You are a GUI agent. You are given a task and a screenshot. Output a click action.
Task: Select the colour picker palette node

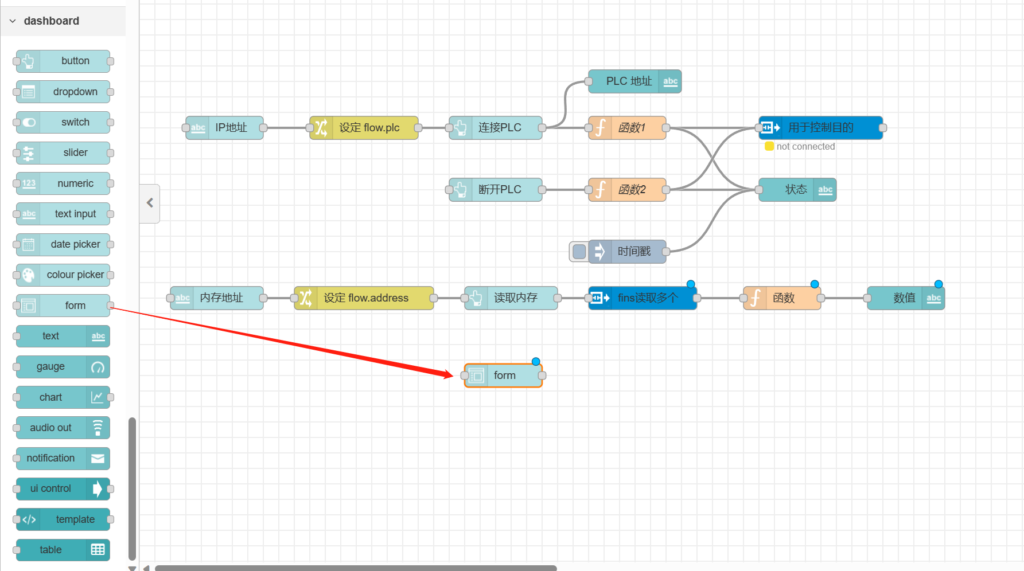[x=63, y=275]
